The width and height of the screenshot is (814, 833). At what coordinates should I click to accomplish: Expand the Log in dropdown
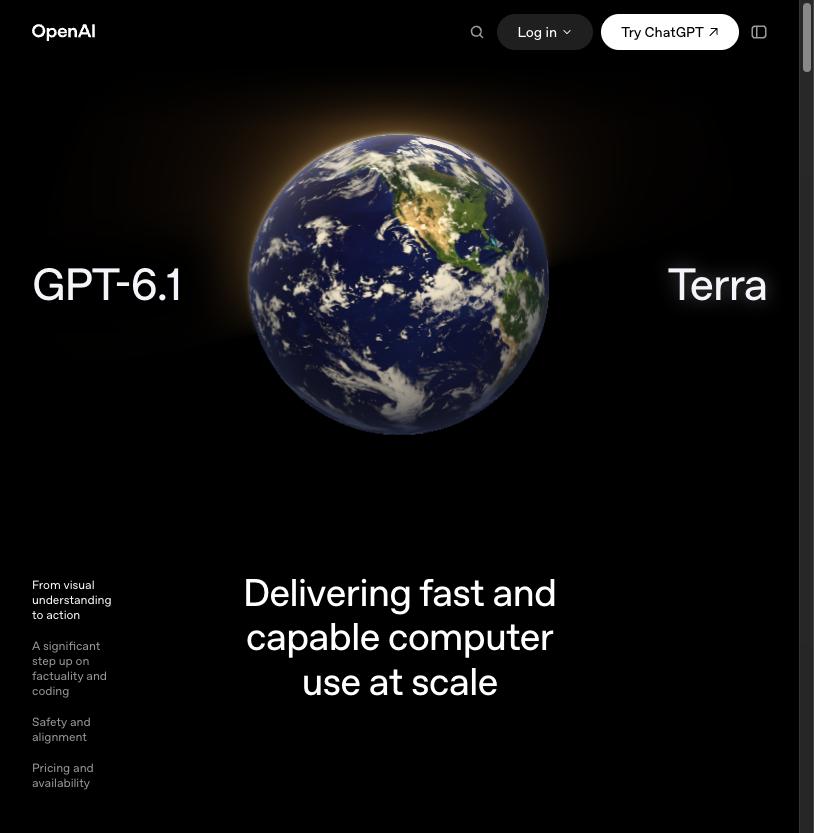tap(545, 32)
